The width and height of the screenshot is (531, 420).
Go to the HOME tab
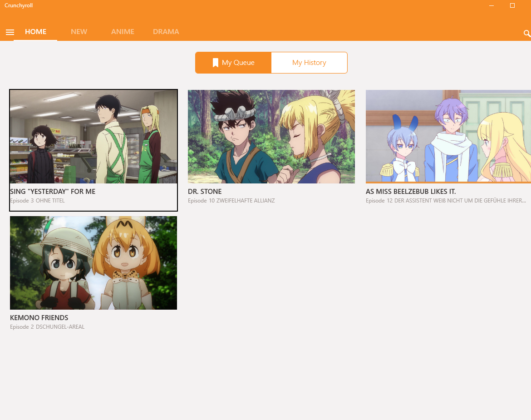pyautogui.click(x=35, y=32)
